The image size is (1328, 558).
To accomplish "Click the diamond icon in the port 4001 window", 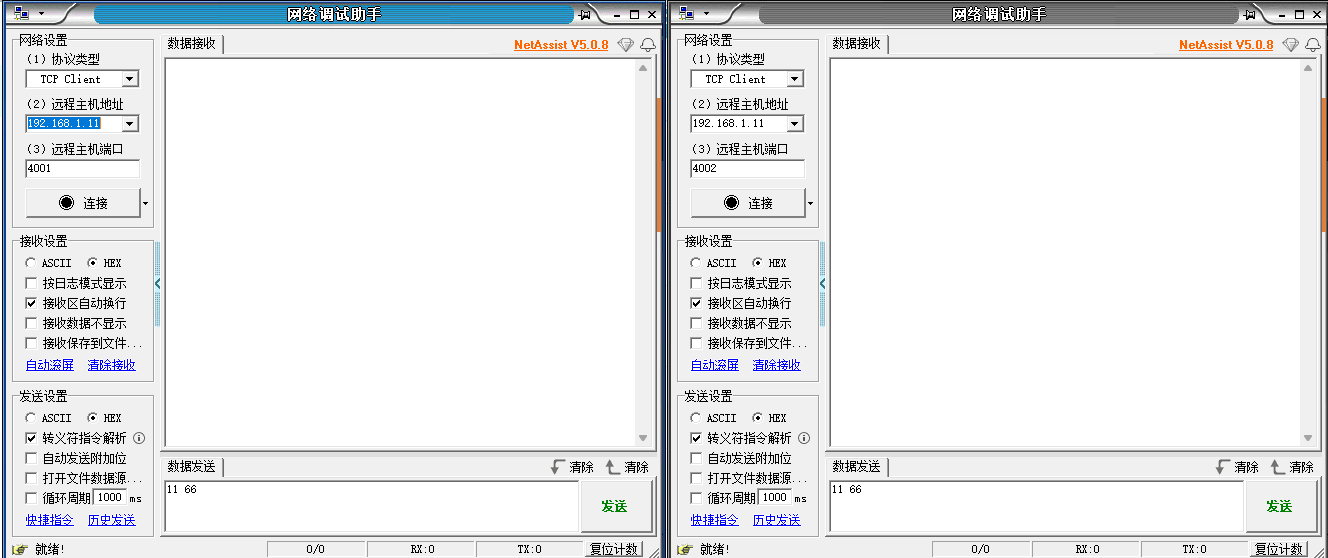I will click(626, 45).
